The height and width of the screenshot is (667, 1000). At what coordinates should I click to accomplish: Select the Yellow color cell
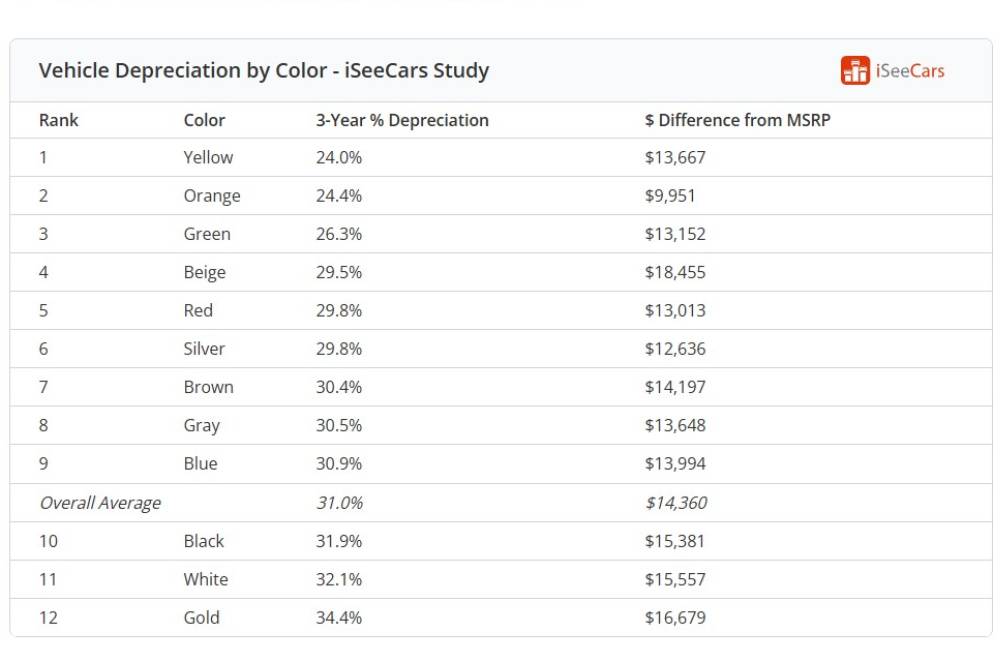pyautogui.click(x=208, y=157)
